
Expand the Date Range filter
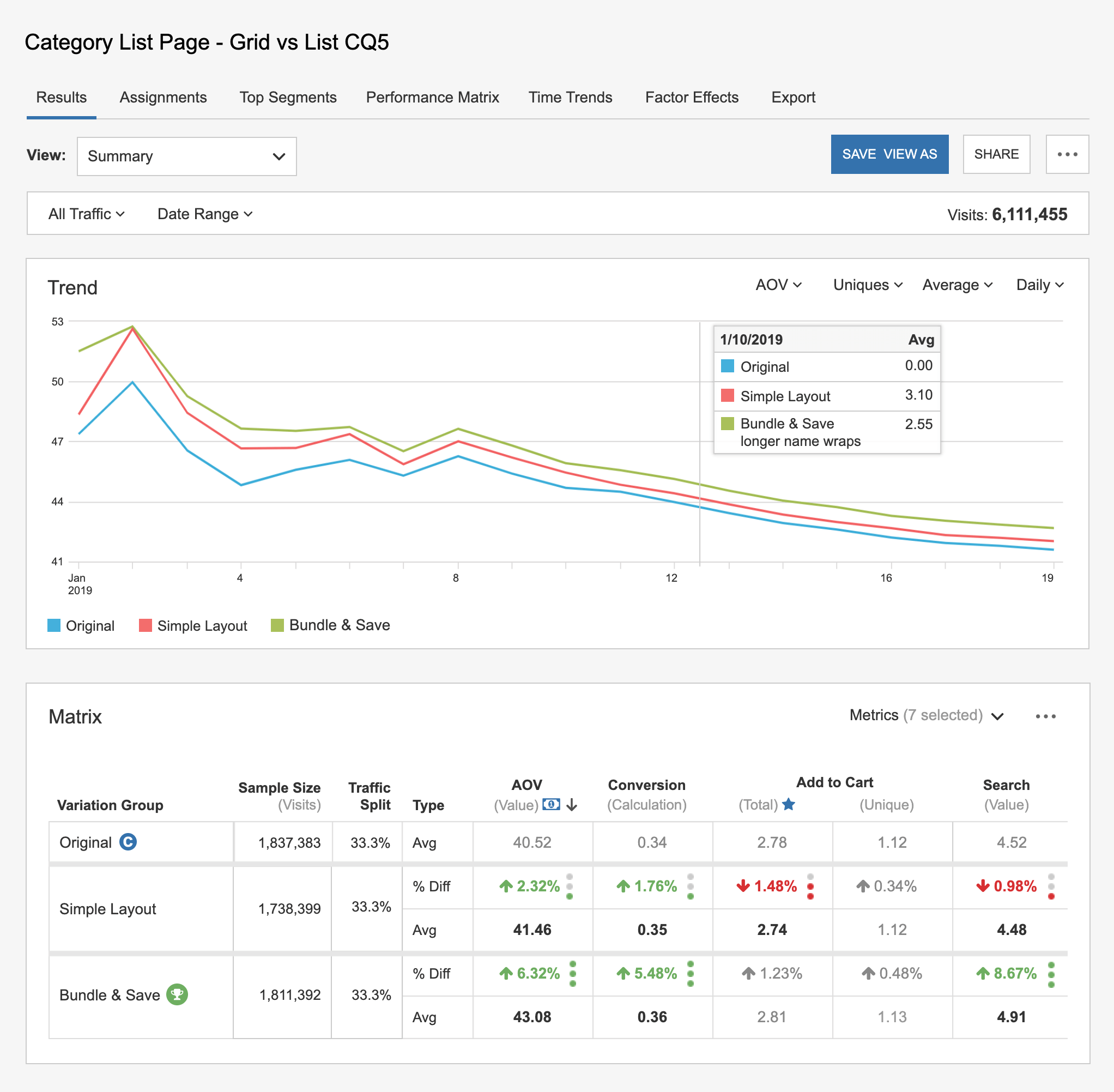[x=205, y=214]
